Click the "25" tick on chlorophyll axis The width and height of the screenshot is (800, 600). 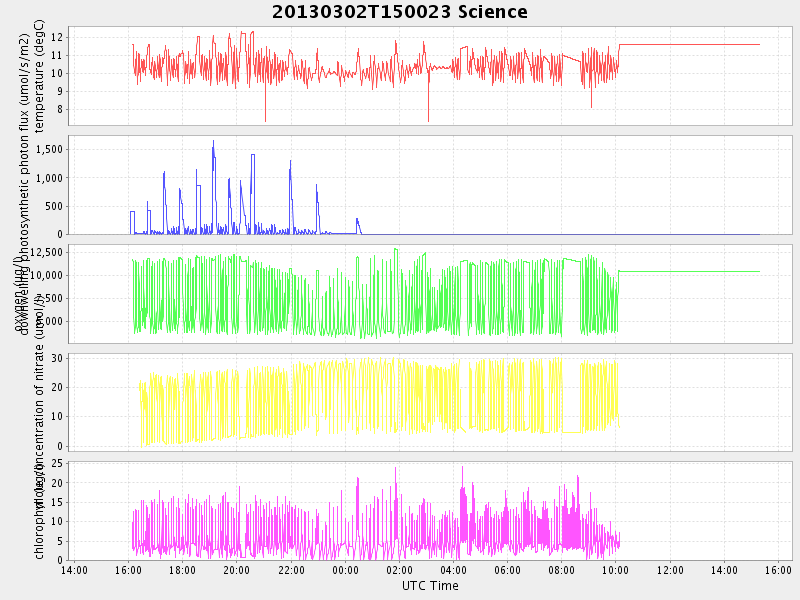(57, 463)
